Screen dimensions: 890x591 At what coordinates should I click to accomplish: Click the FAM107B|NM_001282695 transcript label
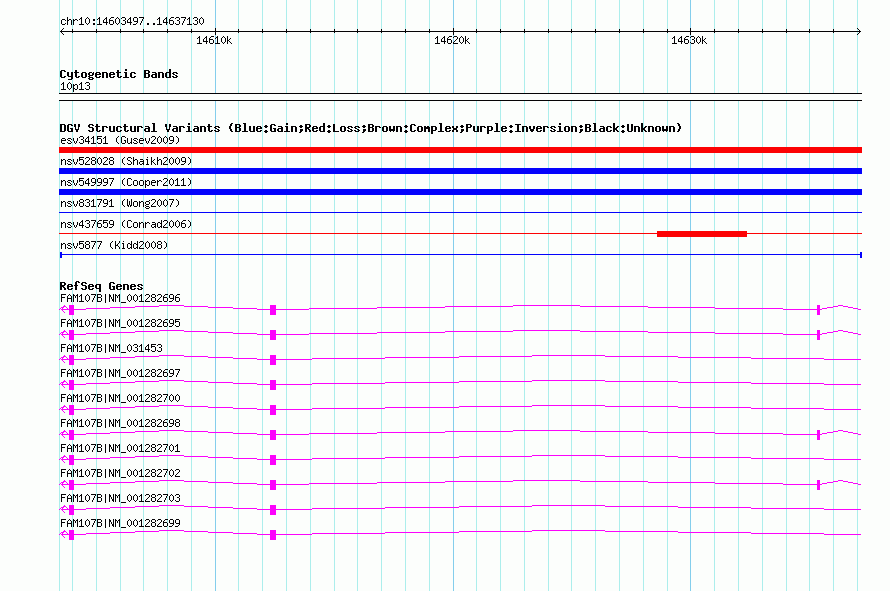click(120, 323)
